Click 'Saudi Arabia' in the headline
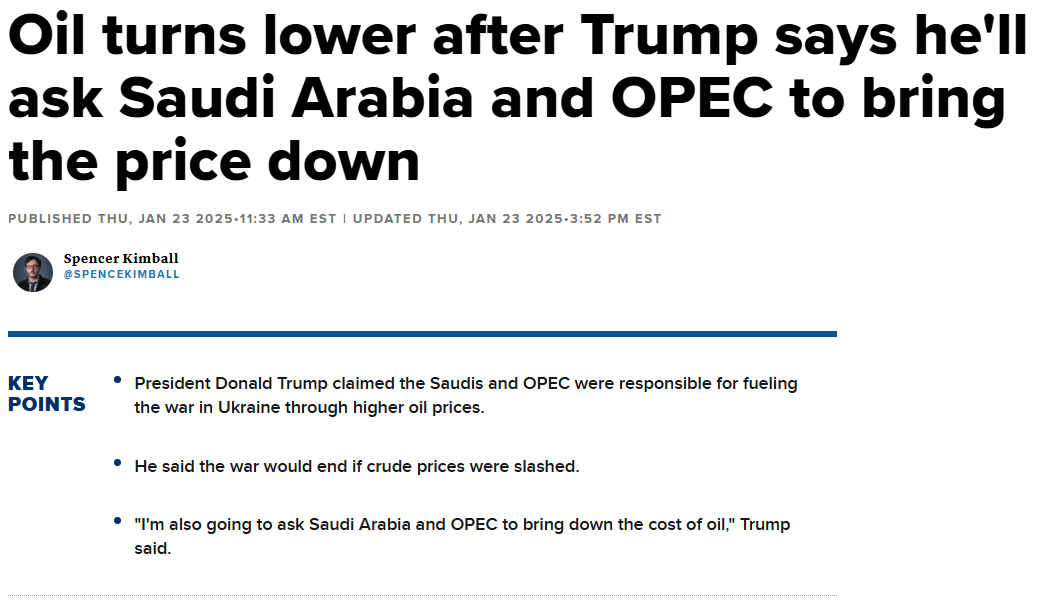Viewport: 1045px width, 603px height. pos(296,98)
